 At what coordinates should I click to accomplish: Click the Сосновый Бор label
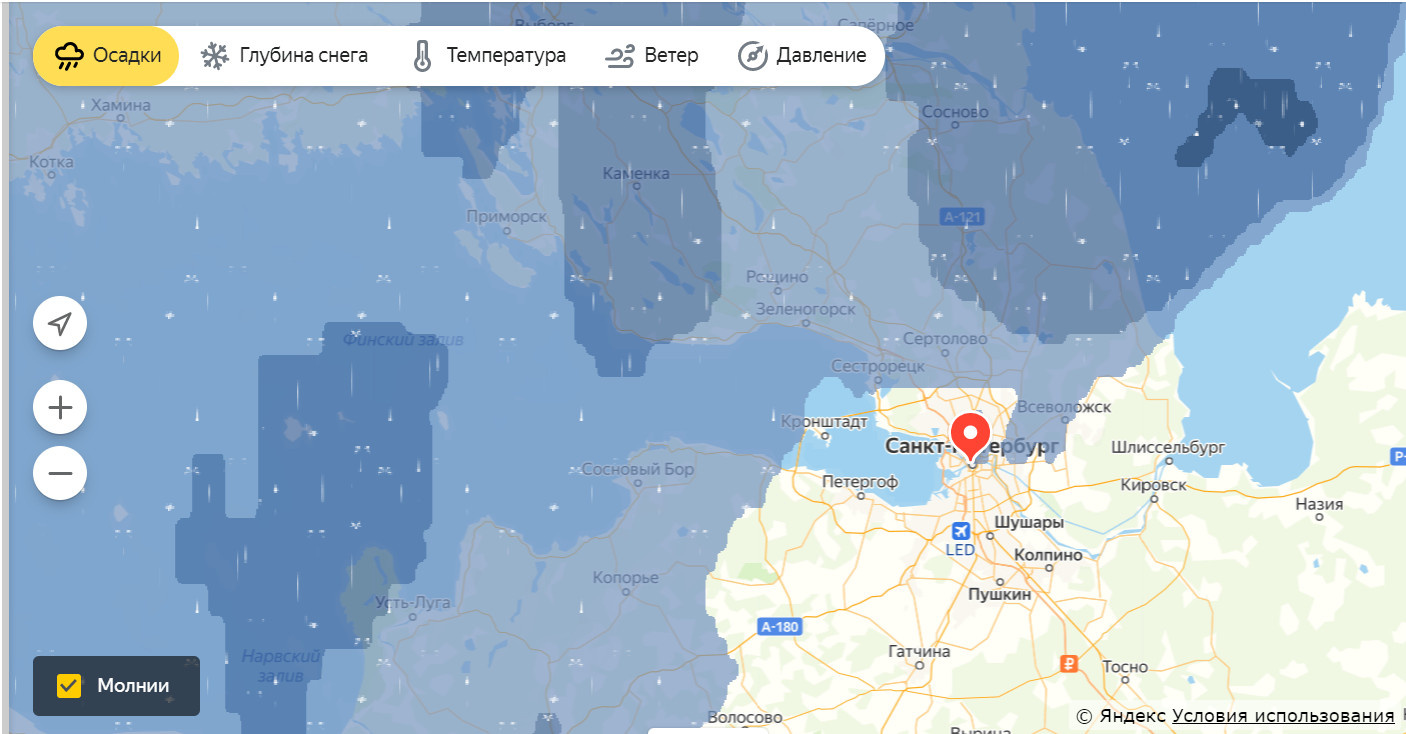click(x=637, y=469)
